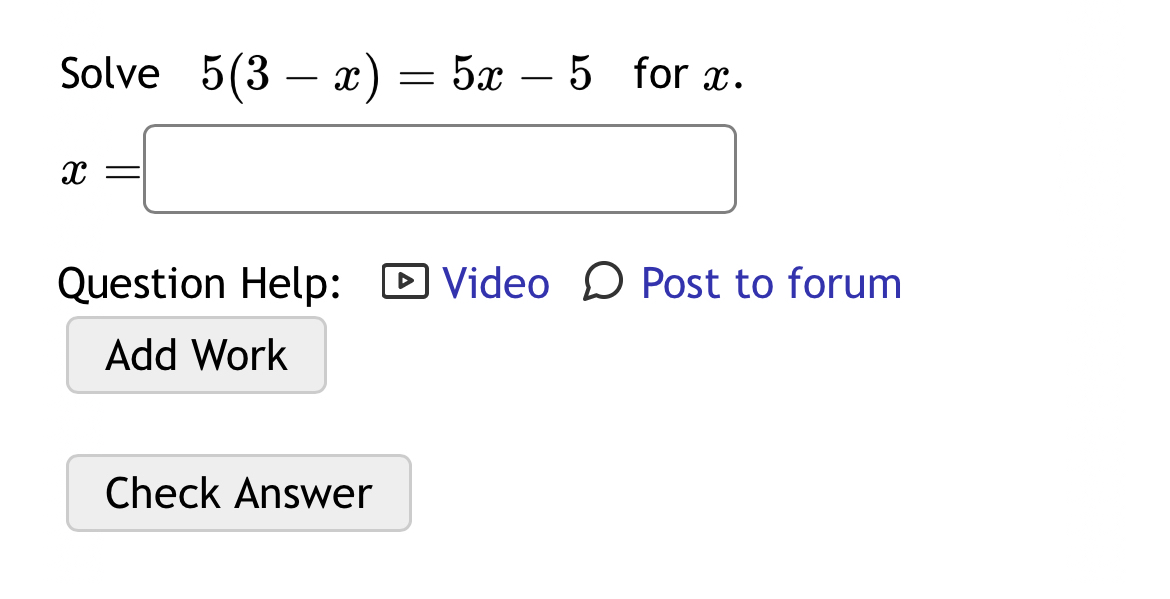Watch the help video for this question
The height and width of the screenshot is (599, 1170).
click(x=494, y=283)
